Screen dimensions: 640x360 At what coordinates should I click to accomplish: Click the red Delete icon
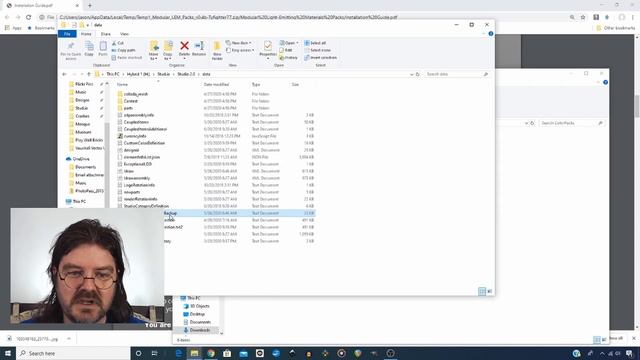184,46
